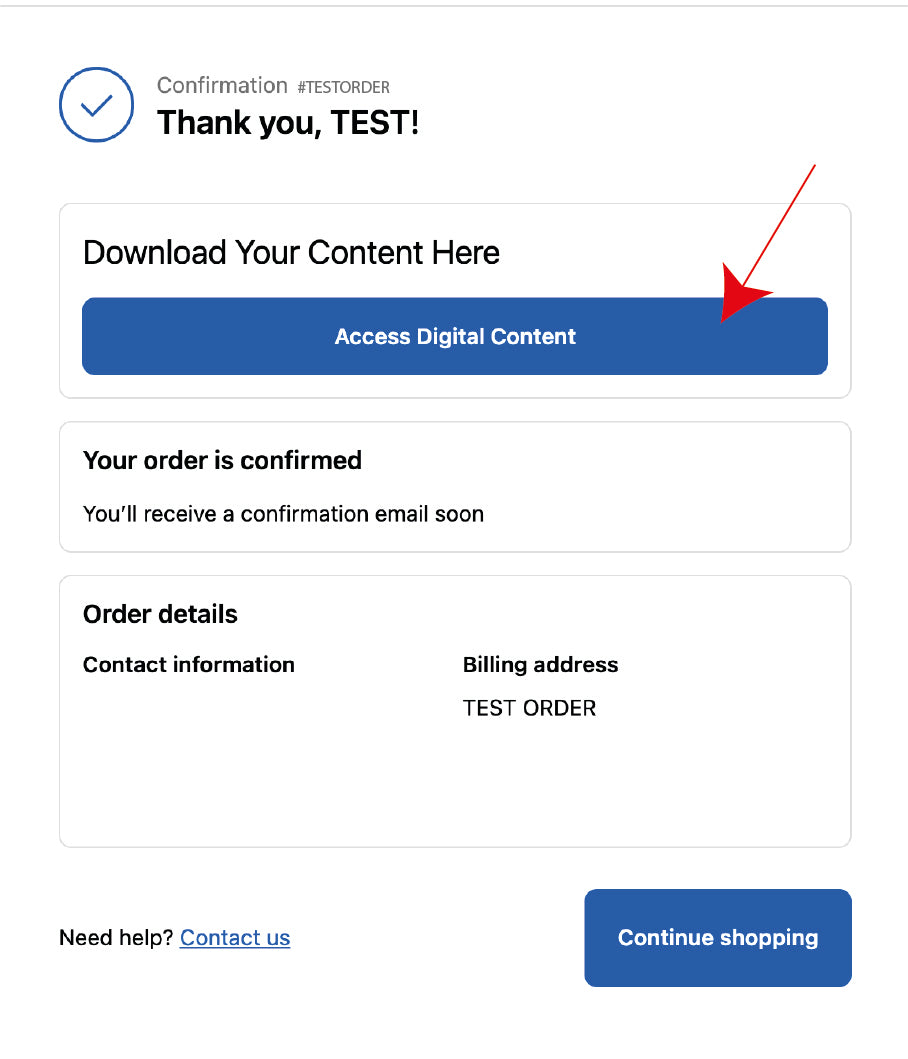Open the Access Digital Content button

(454, 336)
